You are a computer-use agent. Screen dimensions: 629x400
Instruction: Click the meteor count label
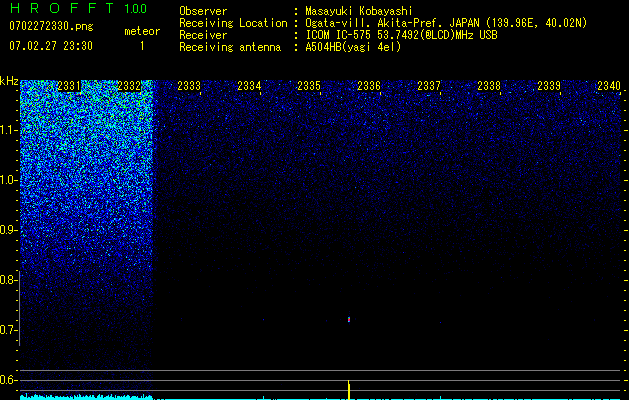142,31
